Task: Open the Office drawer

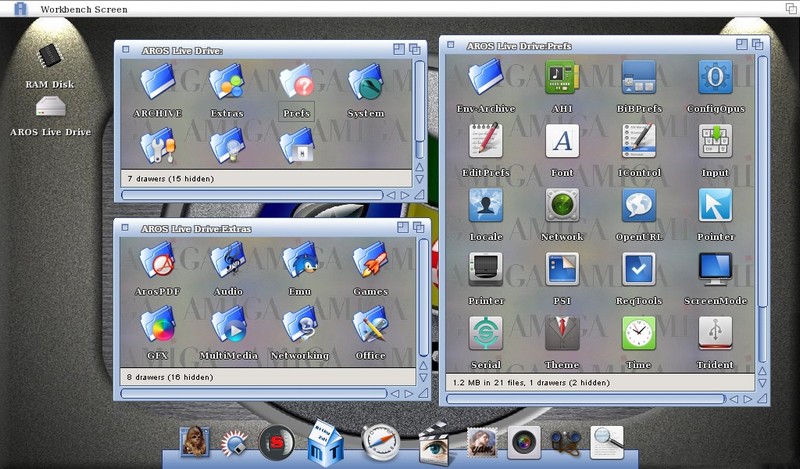Action: 370,324
